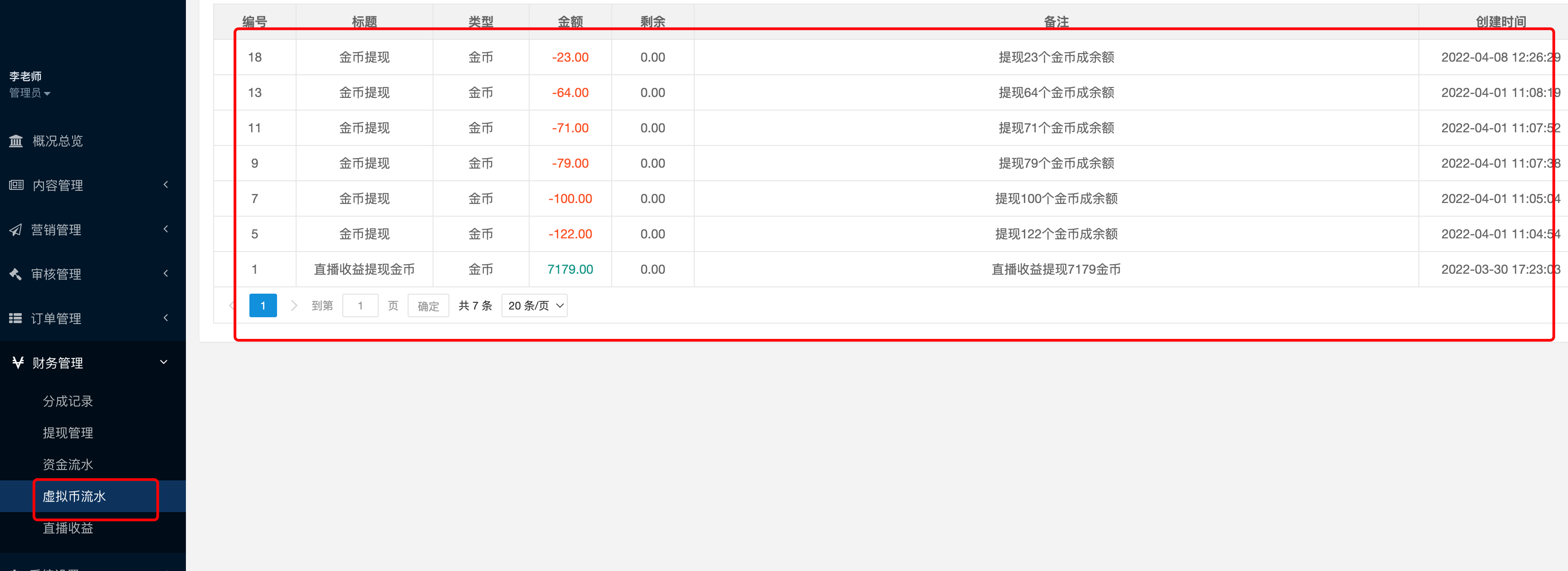Click amount -71.00 in row 11

tap(570, 128)
